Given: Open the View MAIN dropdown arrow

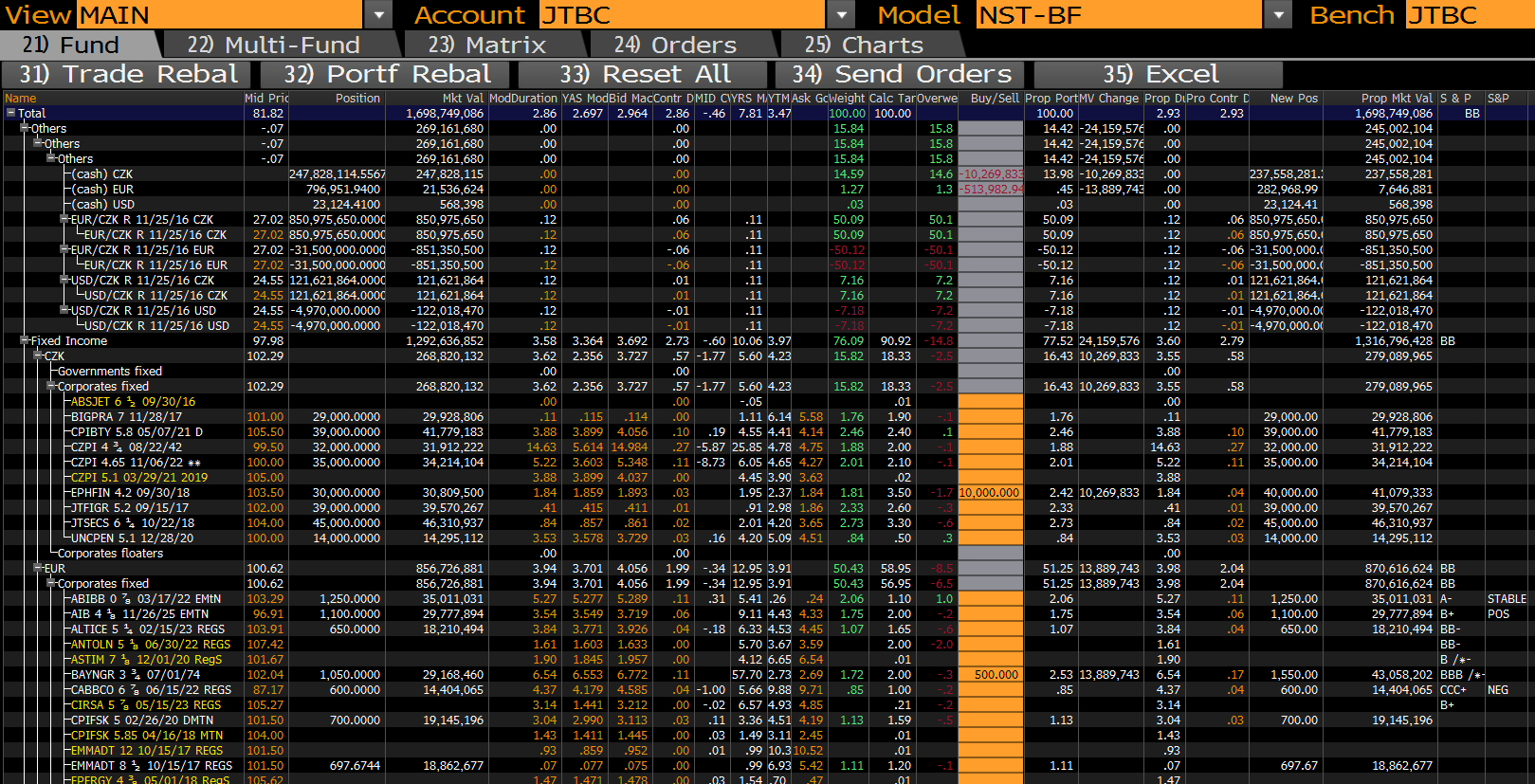Looking at the screenshot, I should [378, 14].
